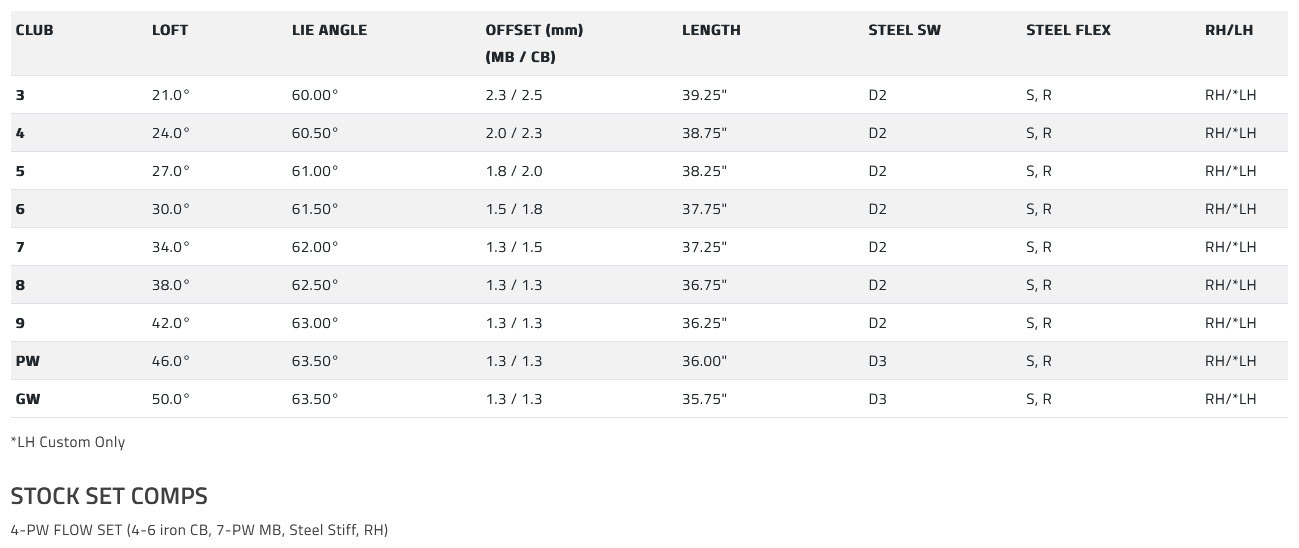Select the D3 swing weight in GW row
This screenshot has height=548, width=1299.
[x=878, y=399]
